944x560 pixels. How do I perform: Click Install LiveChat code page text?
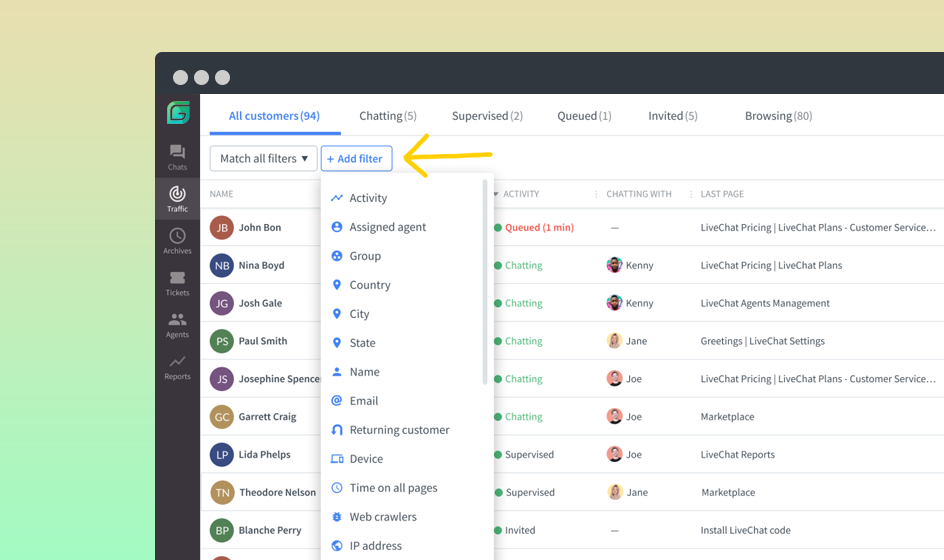click(745, 530)
